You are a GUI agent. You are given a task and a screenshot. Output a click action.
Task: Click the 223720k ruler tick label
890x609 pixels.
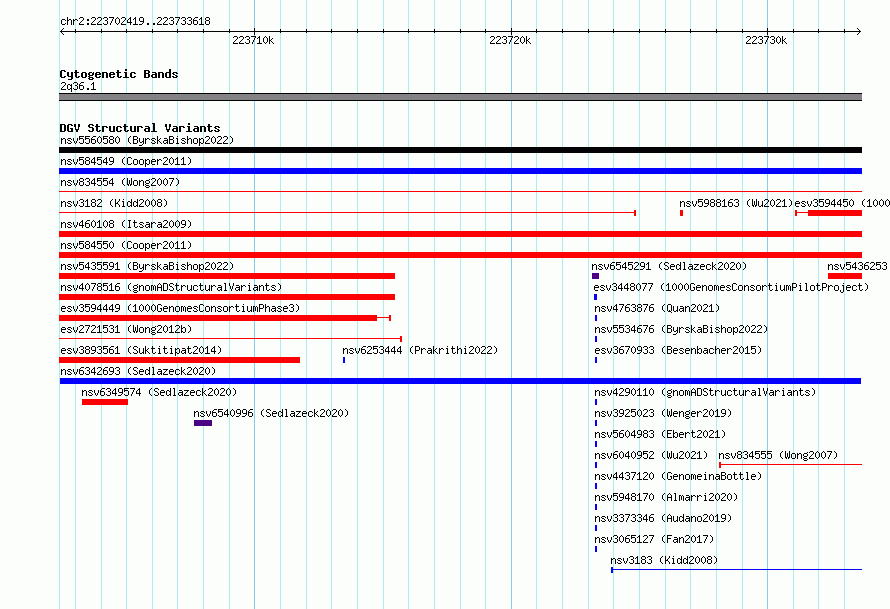510,40
